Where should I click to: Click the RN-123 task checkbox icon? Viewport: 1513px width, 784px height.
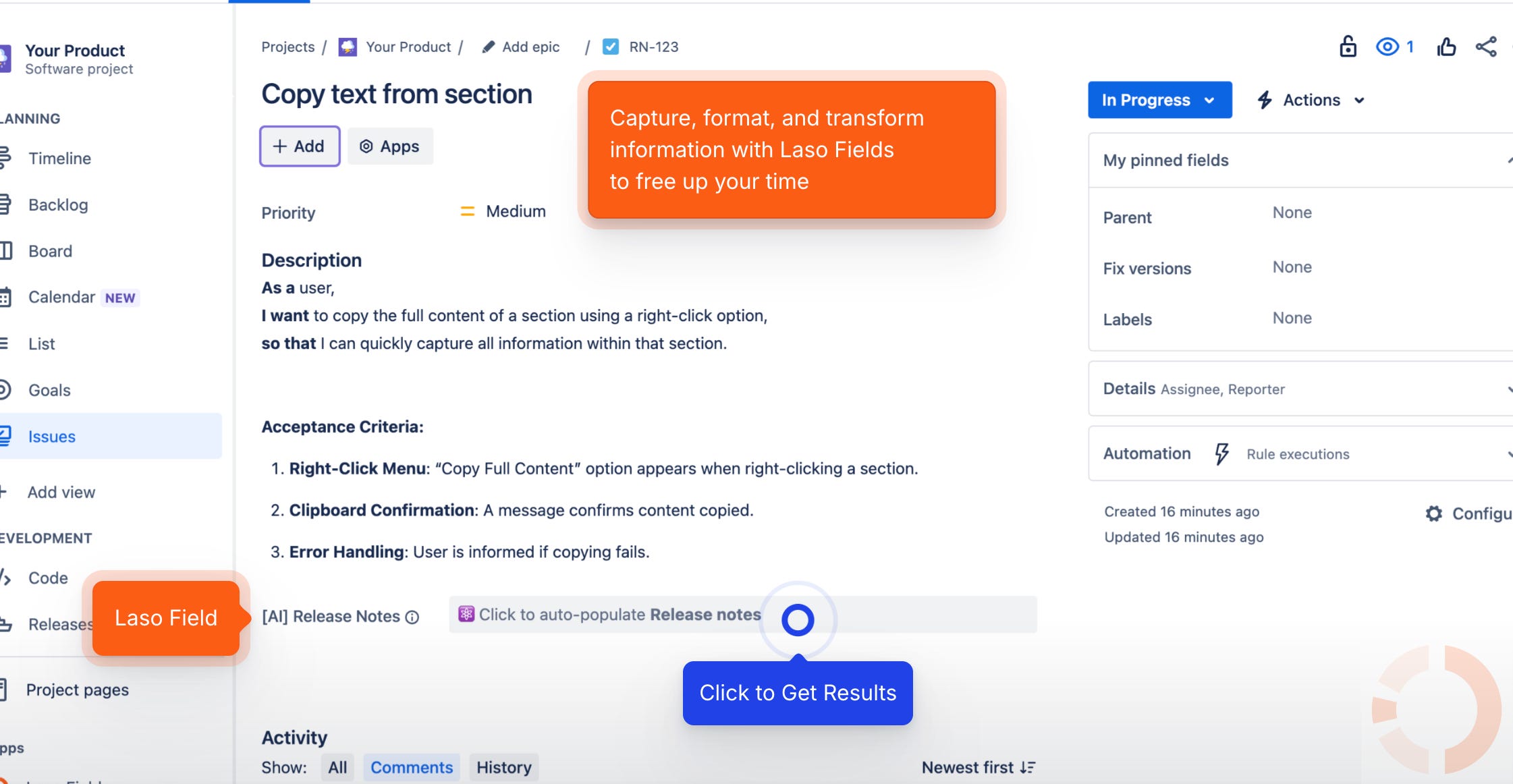pos(611,47)
